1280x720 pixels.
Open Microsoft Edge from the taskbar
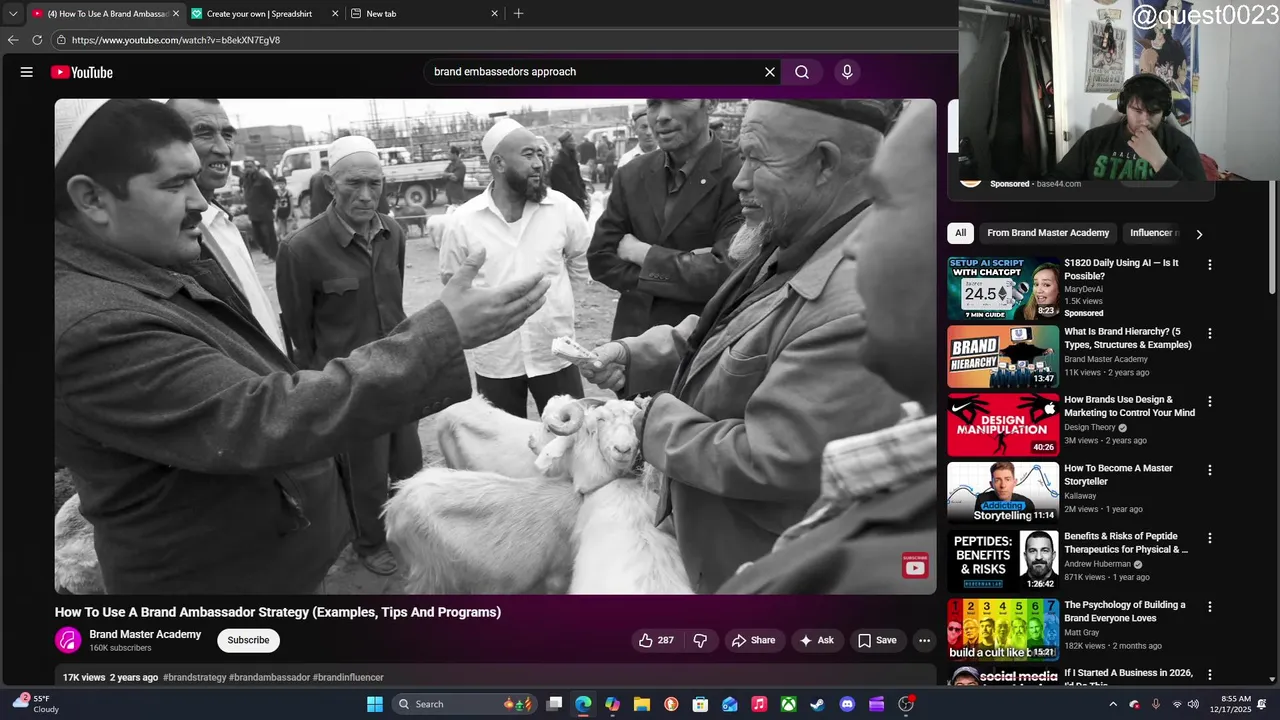pyautogui.click(x=583, y=704)
